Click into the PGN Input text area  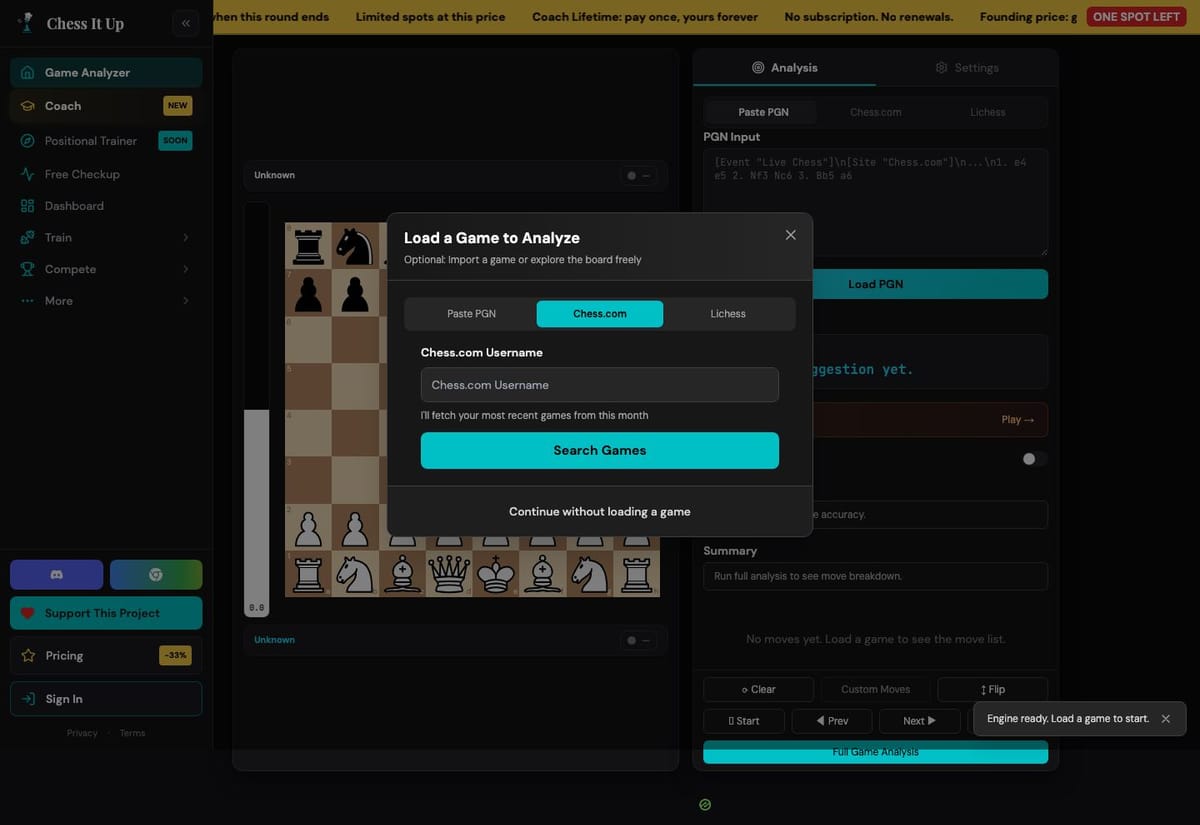tap(876, 202)
